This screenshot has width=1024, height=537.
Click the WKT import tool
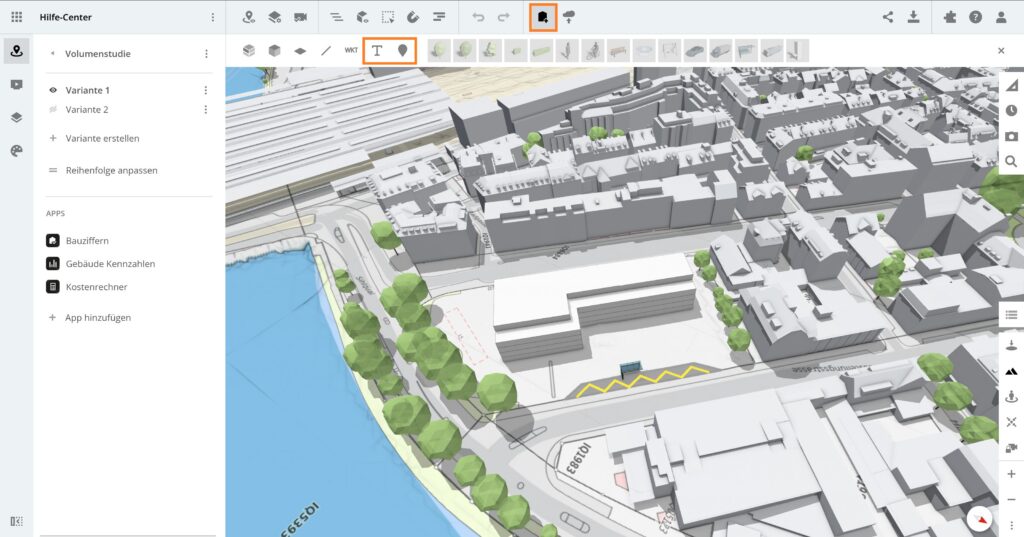[x=351, y=50]
